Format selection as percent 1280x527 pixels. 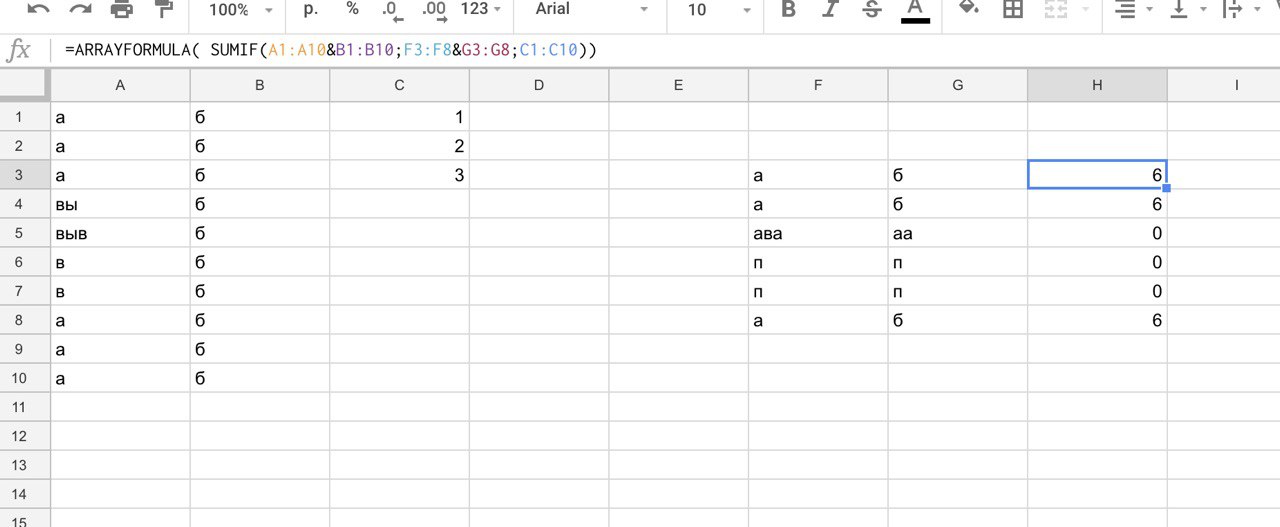coord(352,9)
